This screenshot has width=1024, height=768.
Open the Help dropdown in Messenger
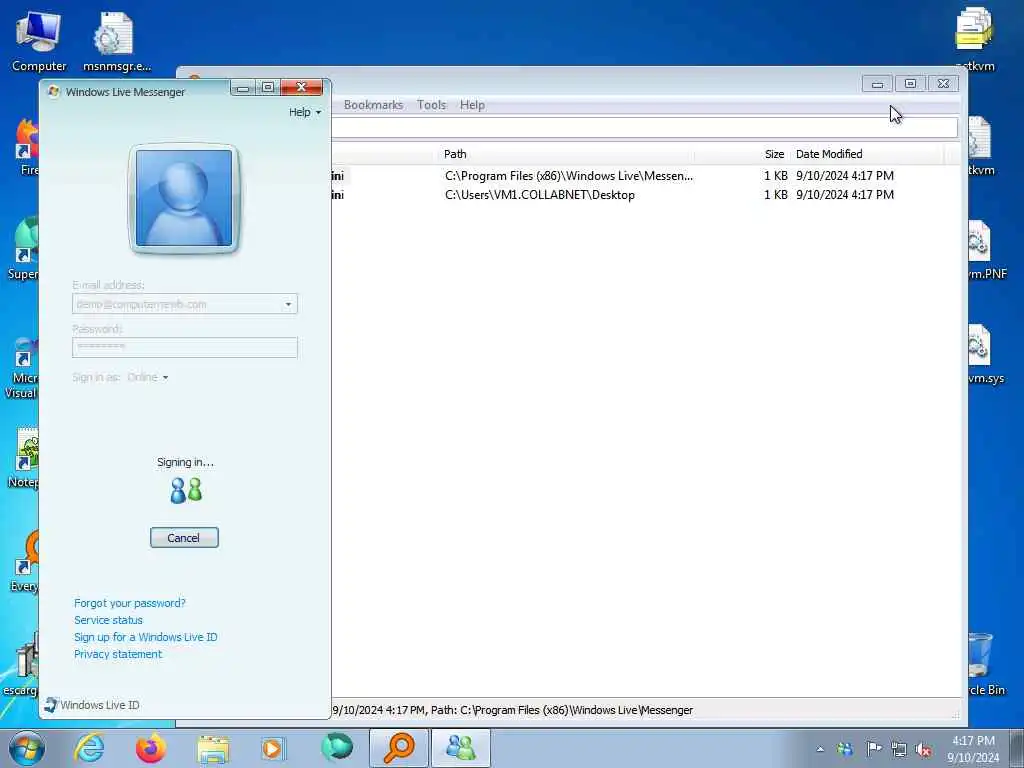click(305, 112)
